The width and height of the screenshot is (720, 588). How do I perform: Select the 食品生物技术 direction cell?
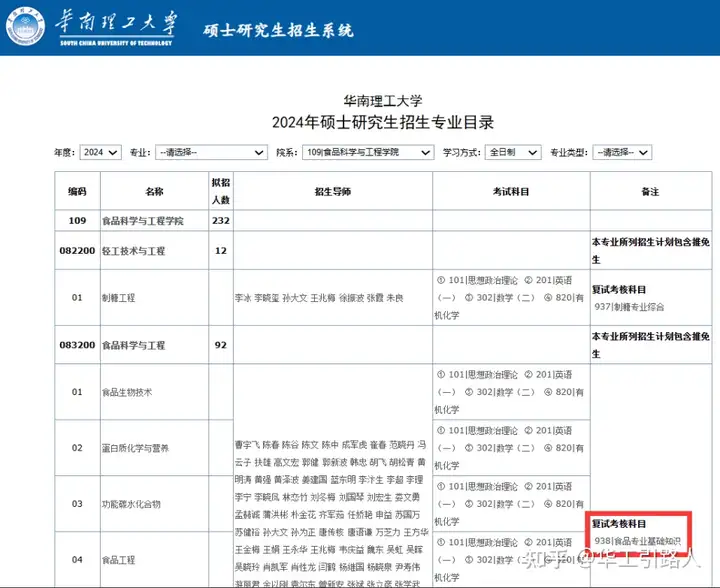click(154, 392)
